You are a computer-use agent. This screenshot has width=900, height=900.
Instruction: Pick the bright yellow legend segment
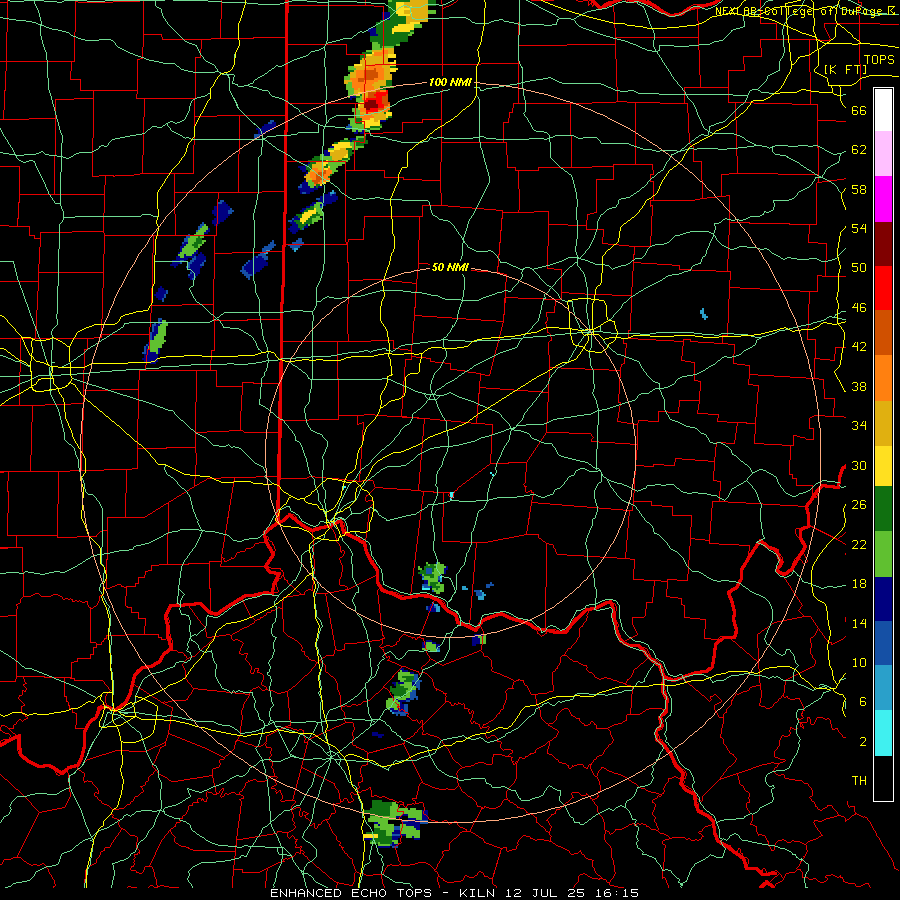click(x=883, y=466)
